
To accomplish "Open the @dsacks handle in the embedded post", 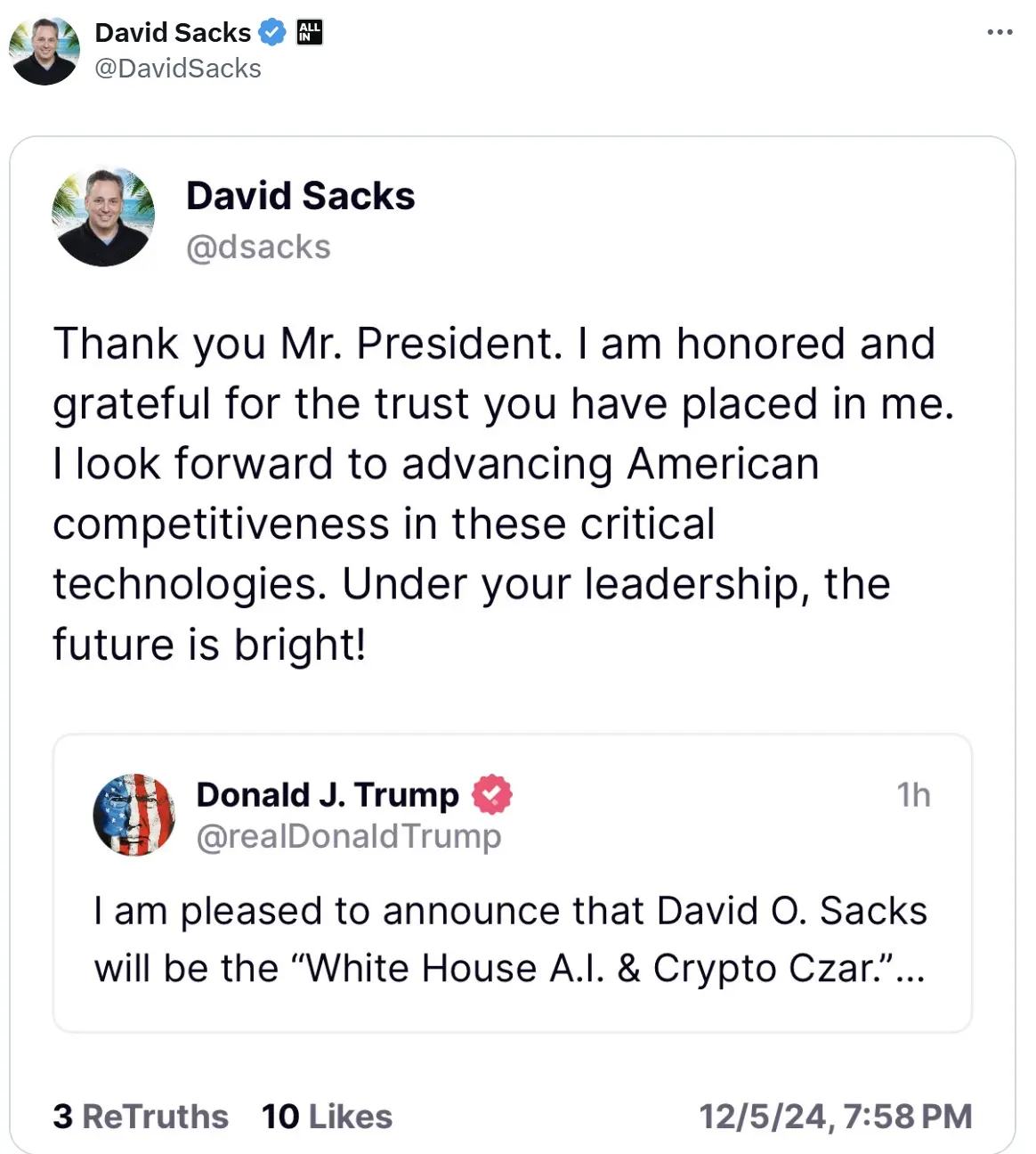I will (258, 247).
